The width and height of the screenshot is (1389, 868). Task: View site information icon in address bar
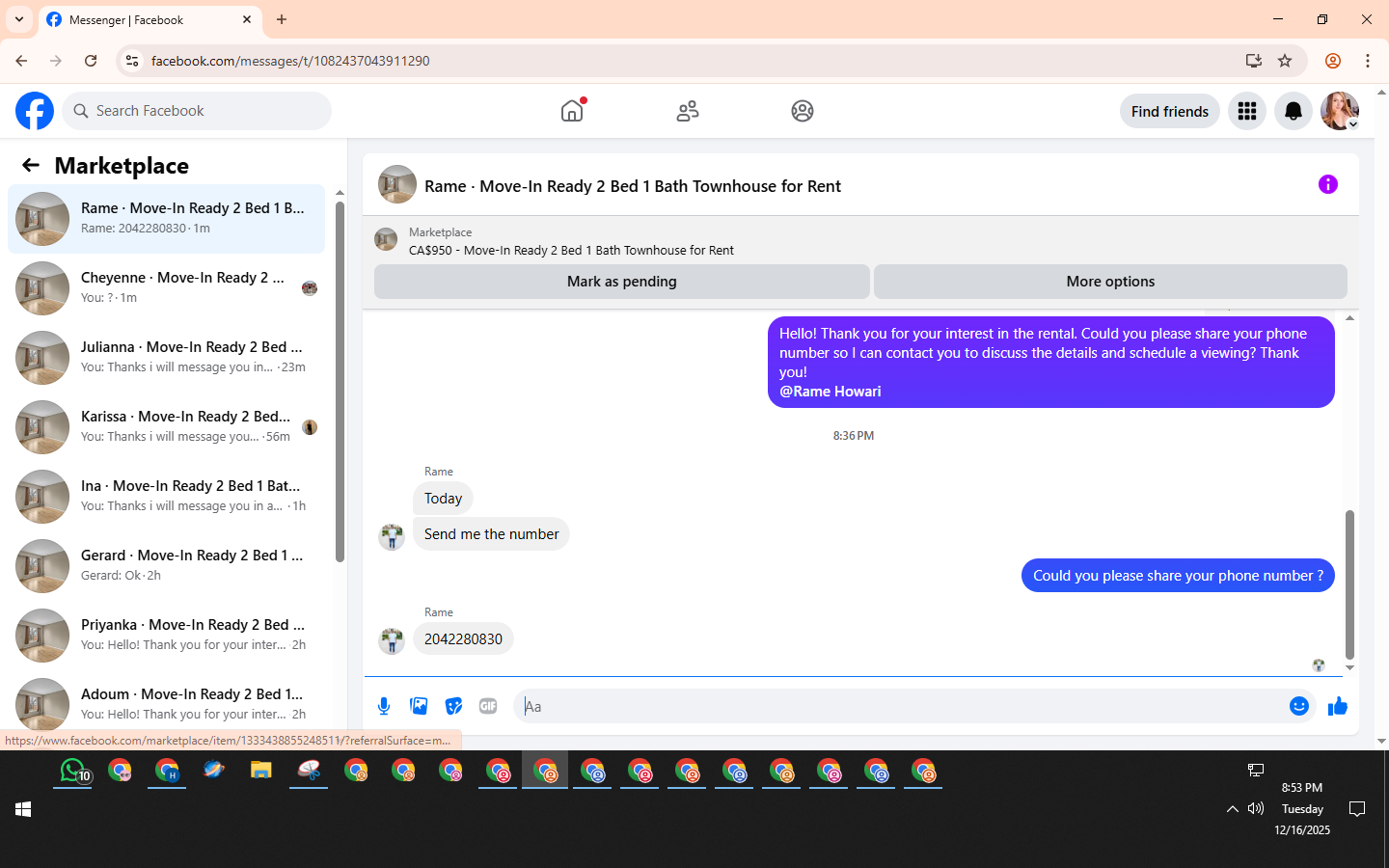132,61
